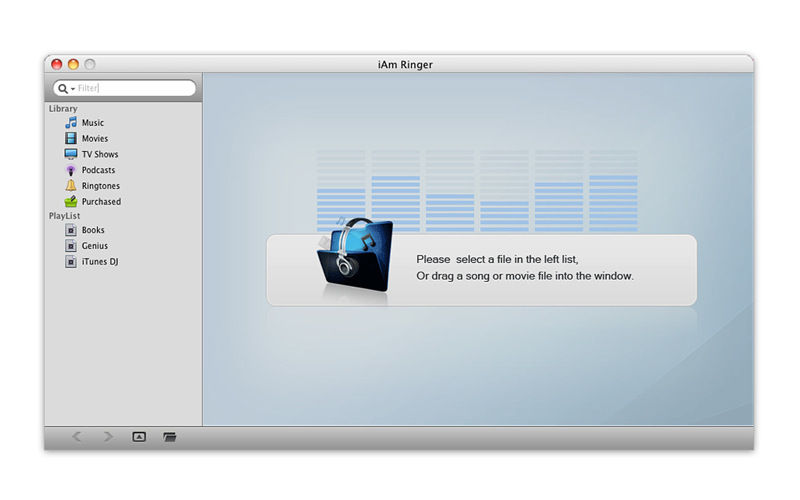Click the Movies filmstrip icon
800x500 pixels.
pyautogui.click(x=71, y=138)
